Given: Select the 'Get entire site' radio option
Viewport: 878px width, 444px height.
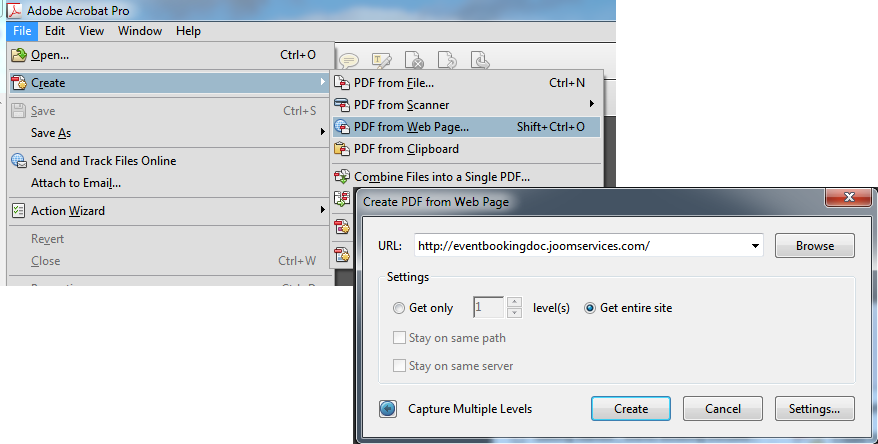Looking at the screenshot, I should tap(590, 308).
